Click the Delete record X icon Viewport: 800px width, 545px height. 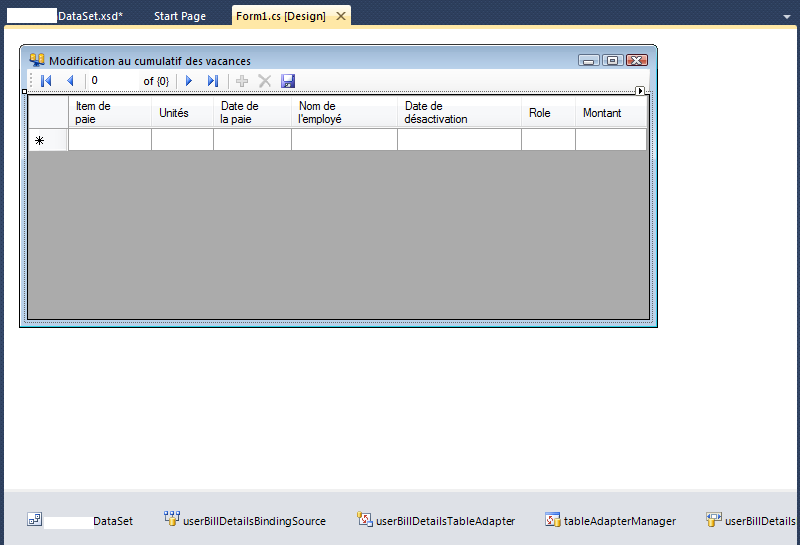(x=265, y=81)
